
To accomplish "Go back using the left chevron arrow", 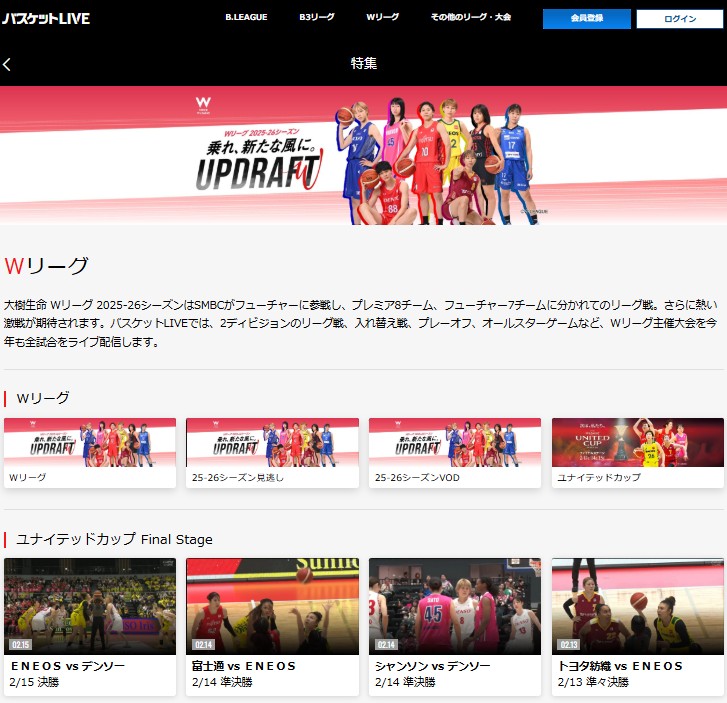I will tap(6, 64).
